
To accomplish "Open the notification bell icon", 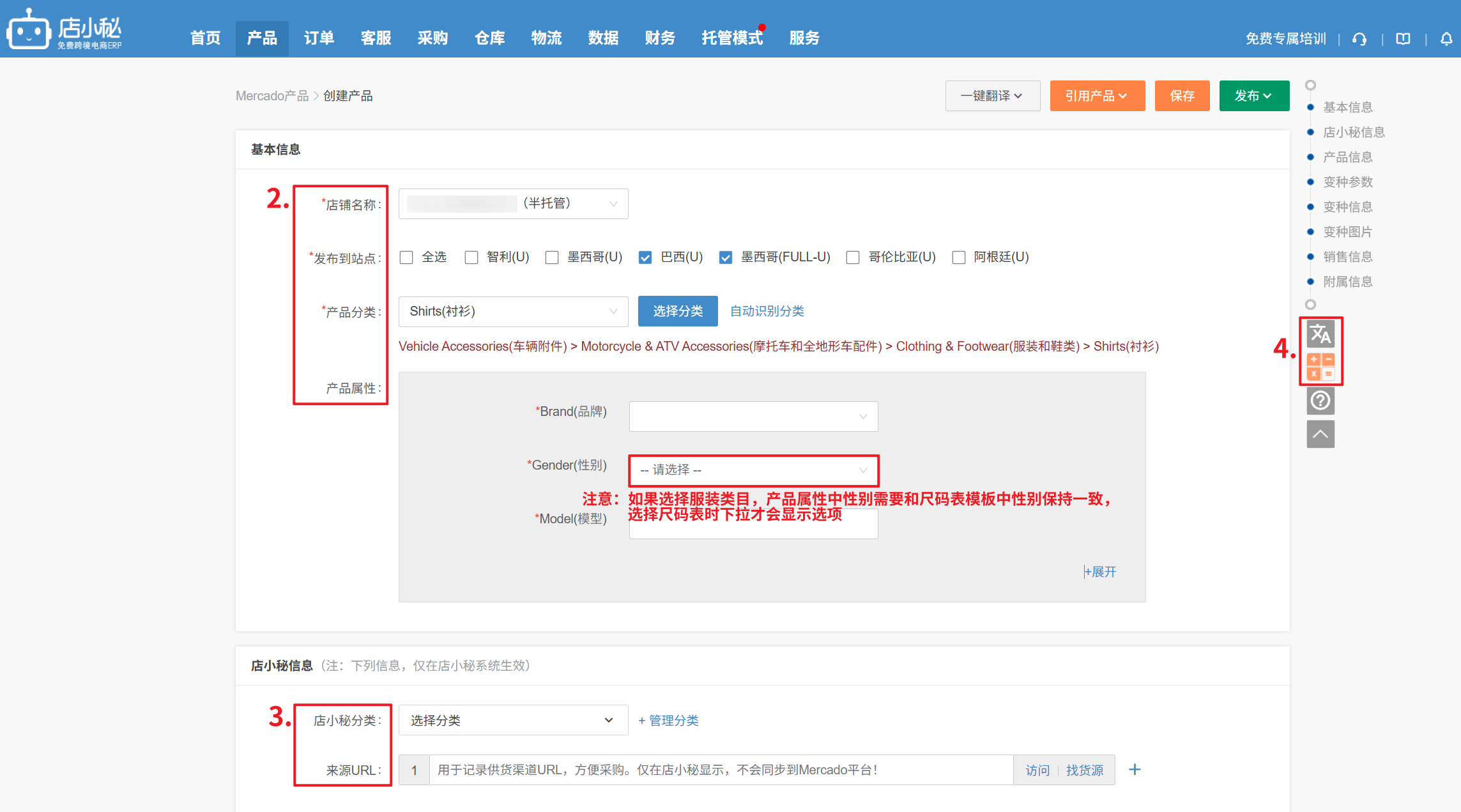I will [x=1446, y=39].
